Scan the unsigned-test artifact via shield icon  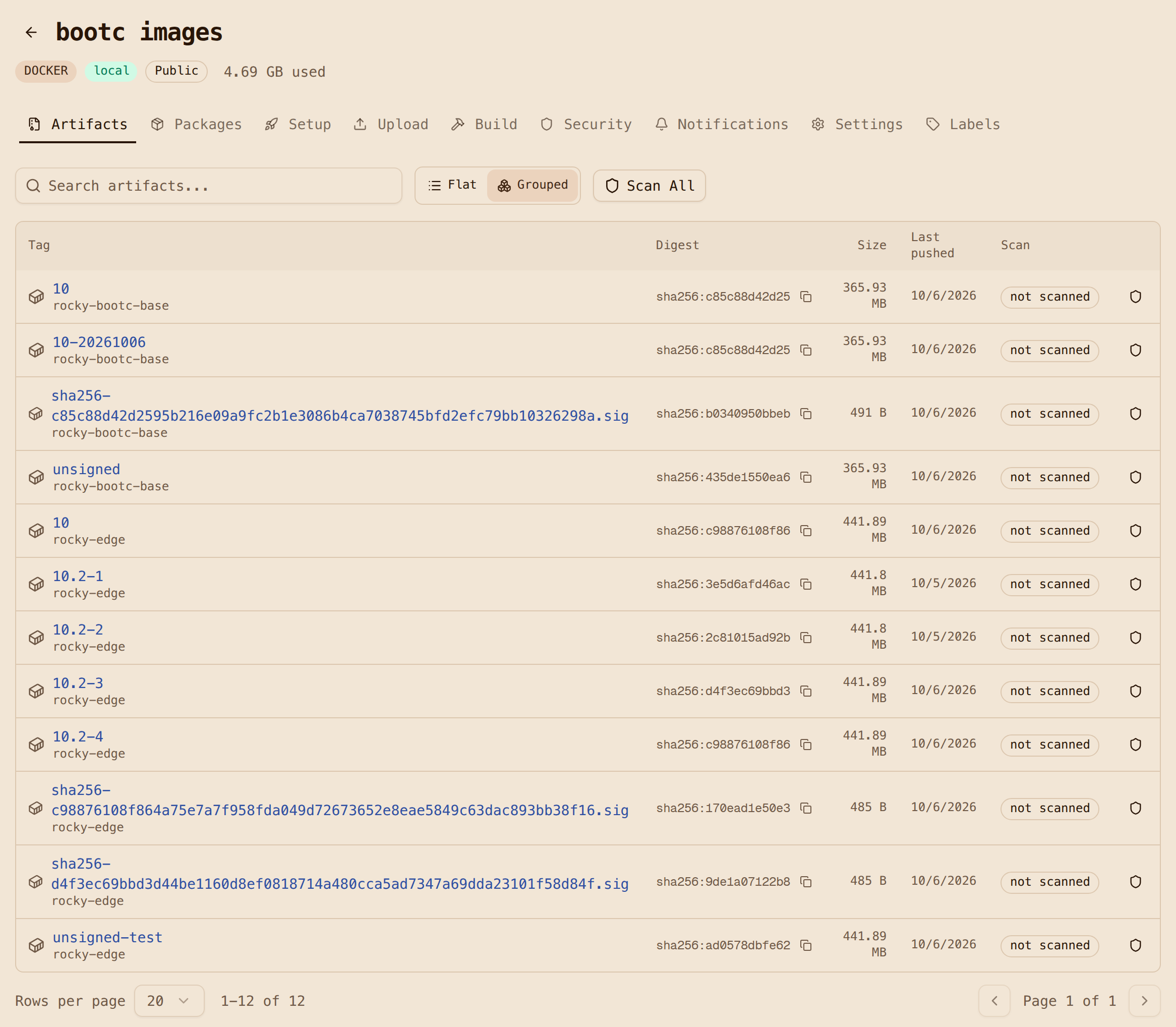[1135, 945]
